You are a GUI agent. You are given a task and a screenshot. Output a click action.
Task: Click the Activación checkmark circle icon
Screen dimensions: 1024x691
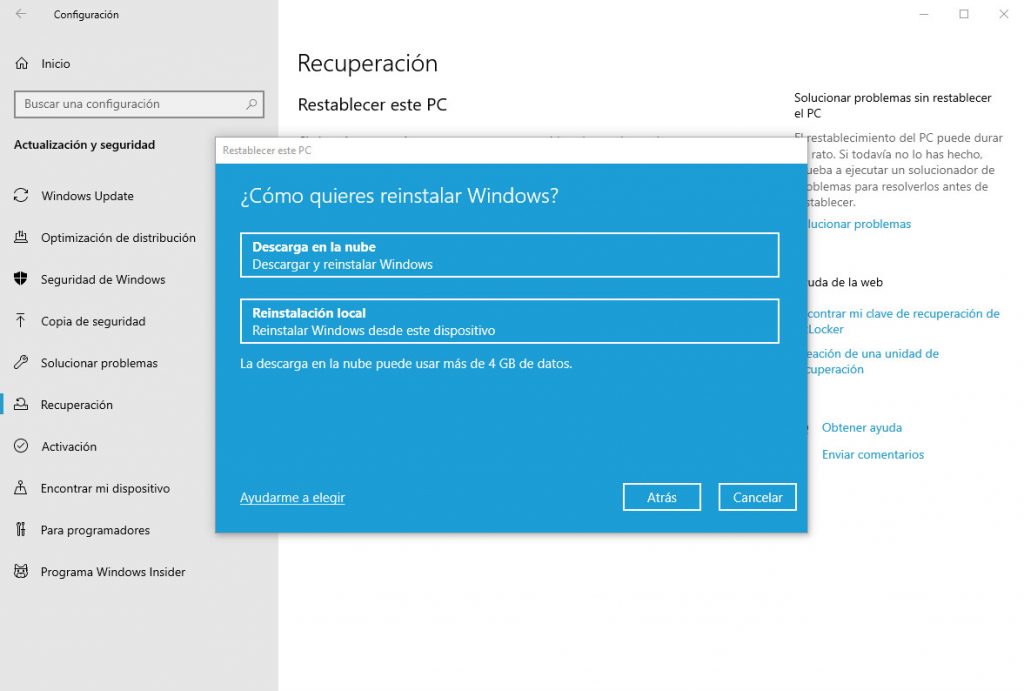(x=21, y=447)
